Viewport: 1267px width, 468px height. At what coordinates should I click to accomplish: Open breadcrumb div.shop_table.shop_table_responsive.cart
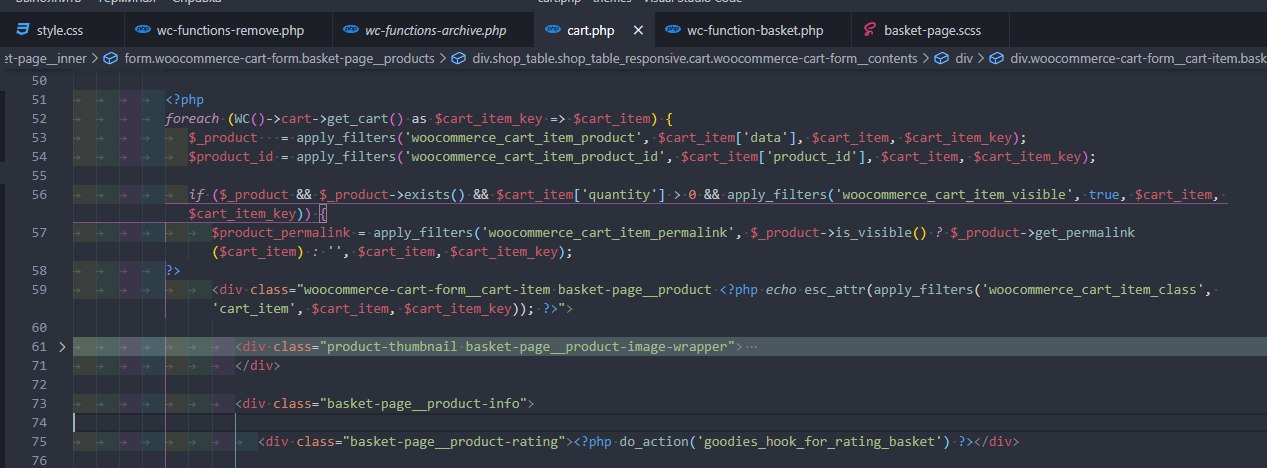694,58
